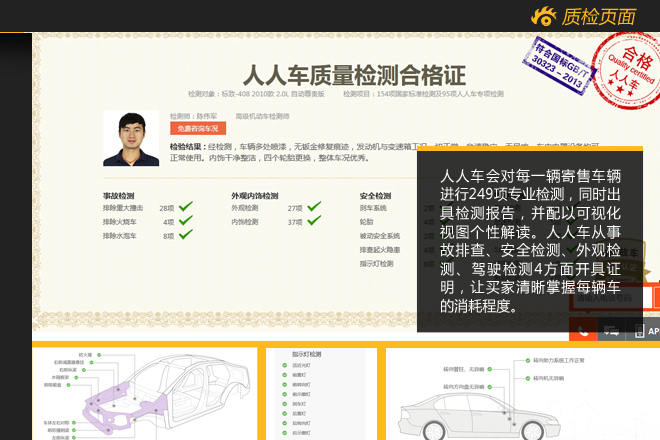Screen dimensions: 660x440
Task: Click the dark overlay describing 249项专业检测
Action: tap(530, 239)
